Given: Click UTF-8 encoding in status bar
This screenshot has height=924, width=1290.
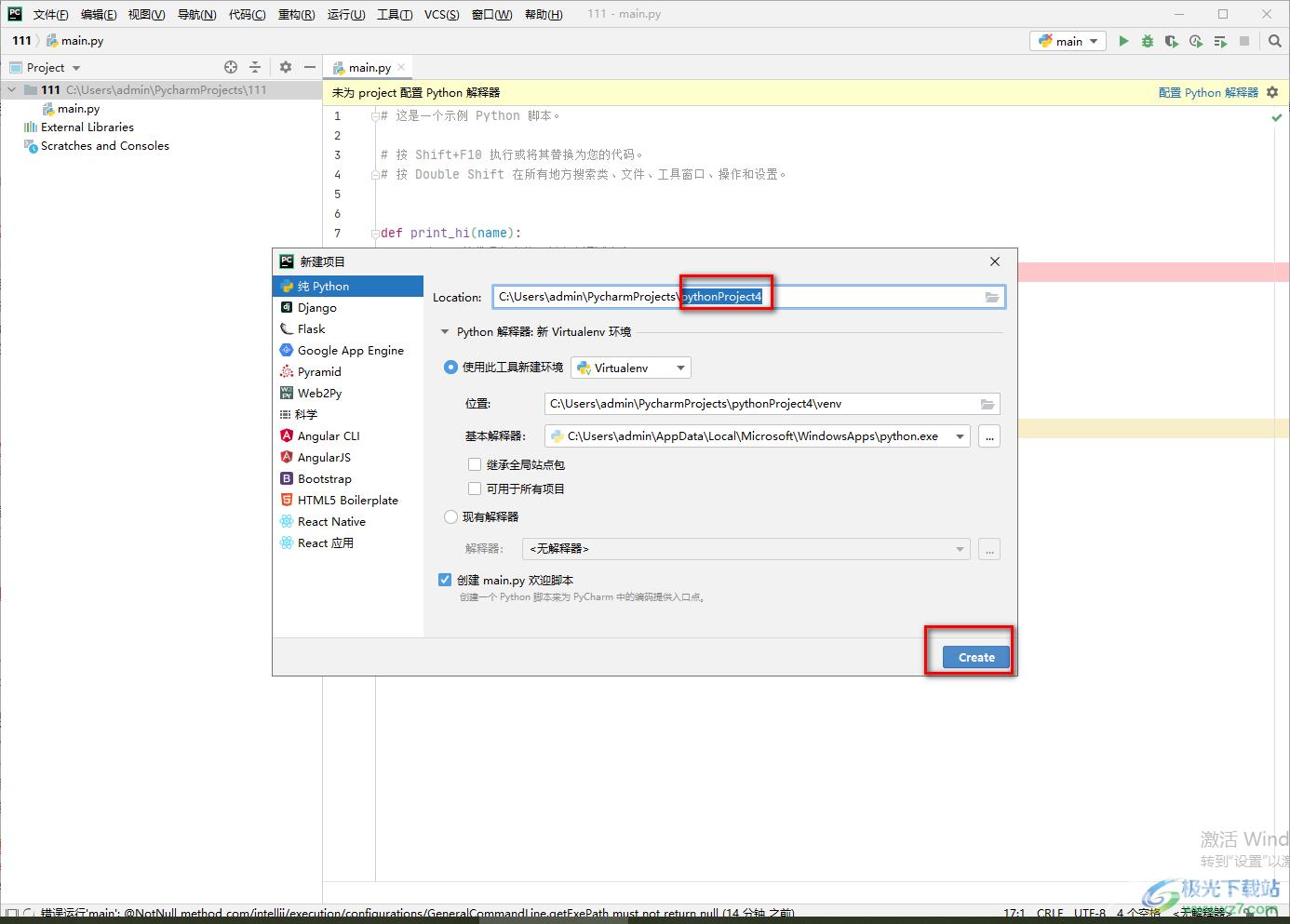Looking at the screenshot, I should [x=1090, y=913].
